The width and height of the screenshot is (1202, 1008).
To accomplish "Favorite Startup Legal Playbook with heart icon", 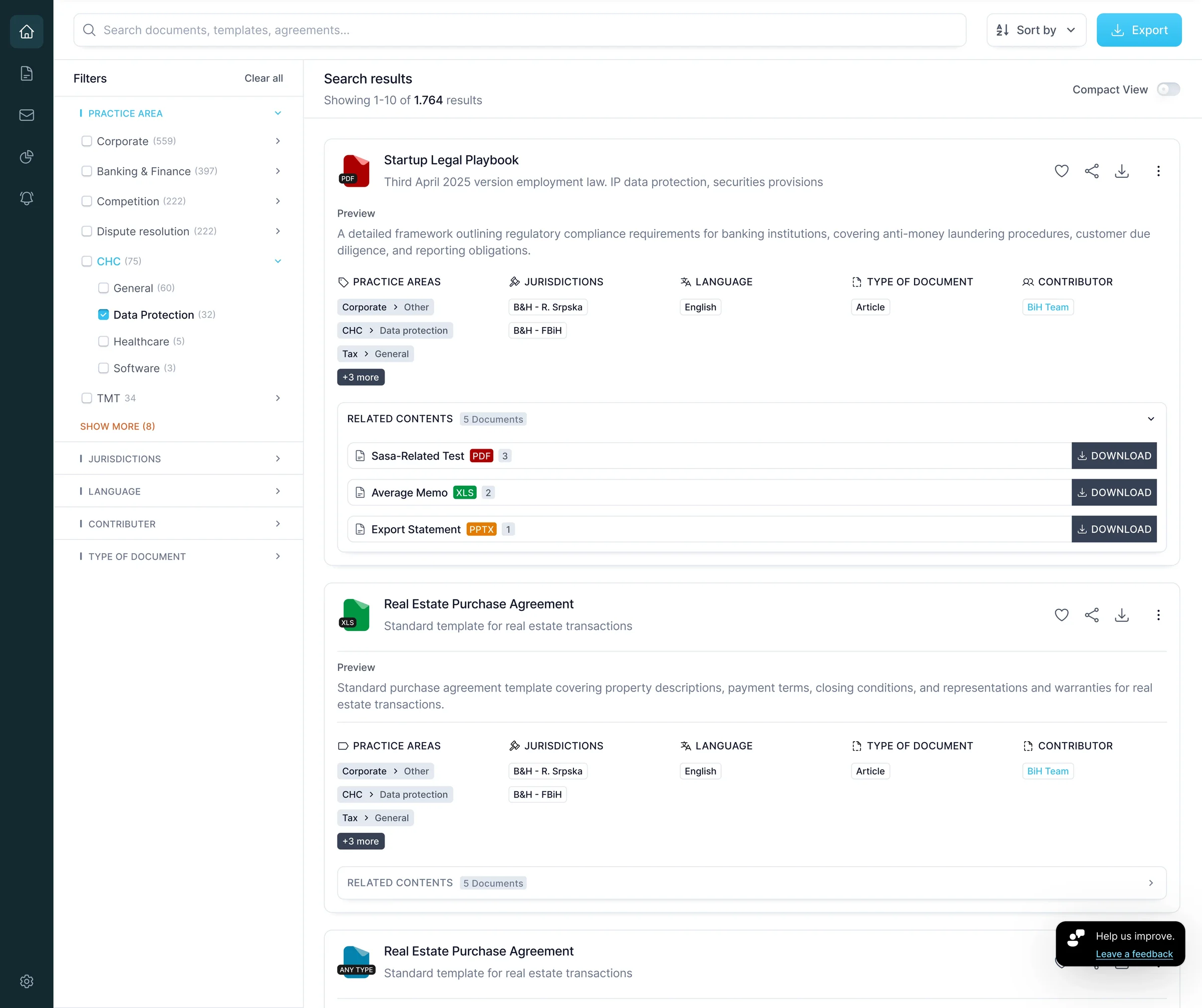I will point(1061,171).
